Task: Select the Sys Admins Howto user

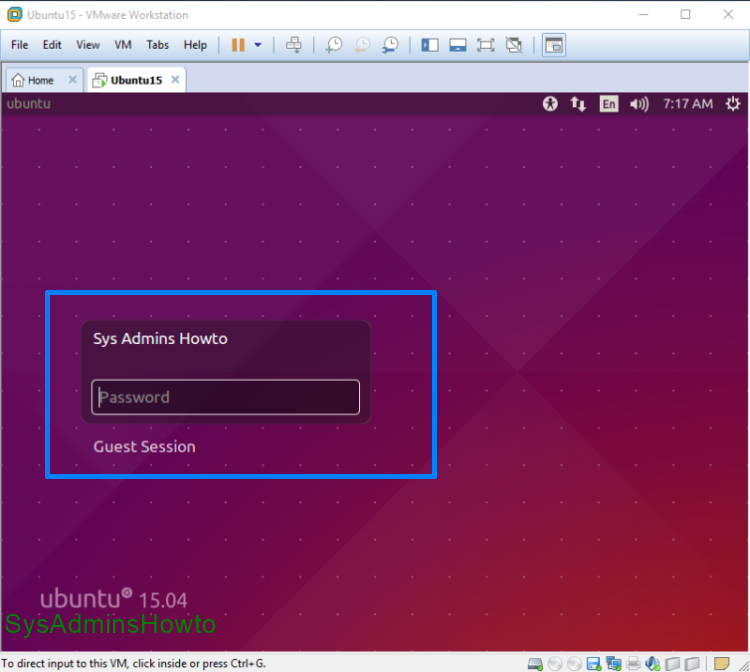Action: coord(160,339)
